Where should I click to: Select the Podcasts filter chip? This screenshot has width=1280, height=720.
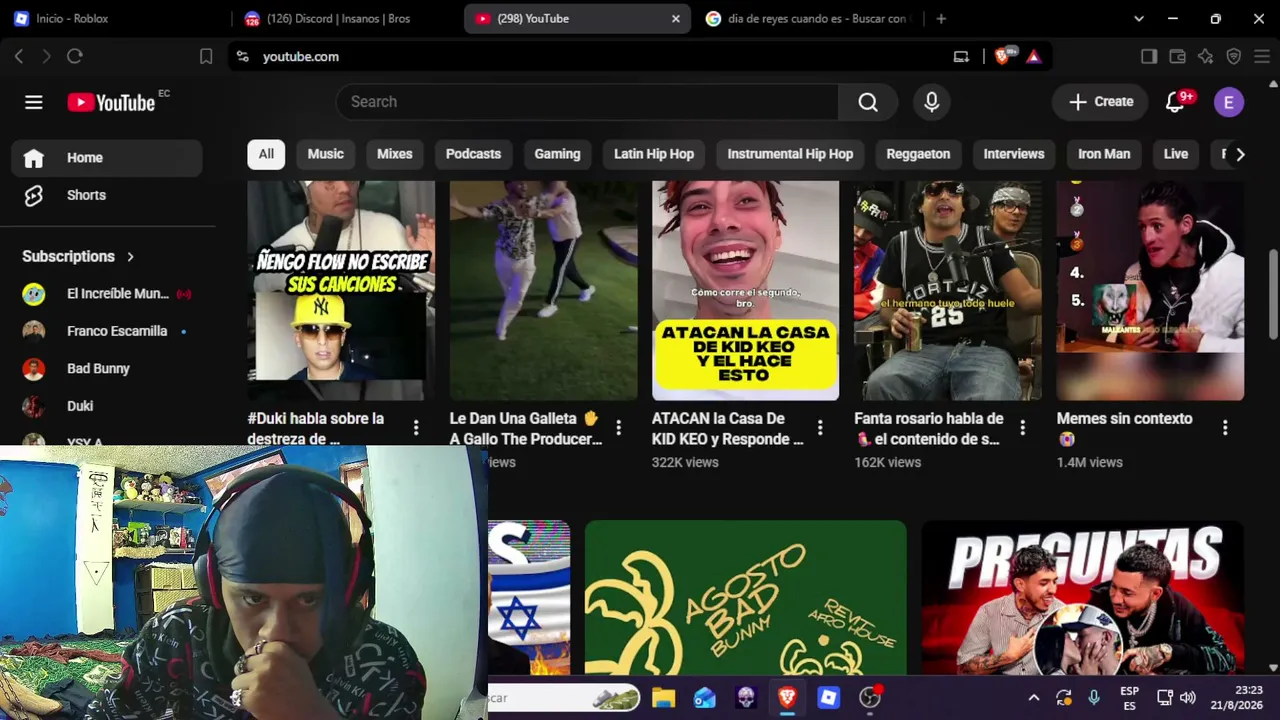click(x=473, y=154)
